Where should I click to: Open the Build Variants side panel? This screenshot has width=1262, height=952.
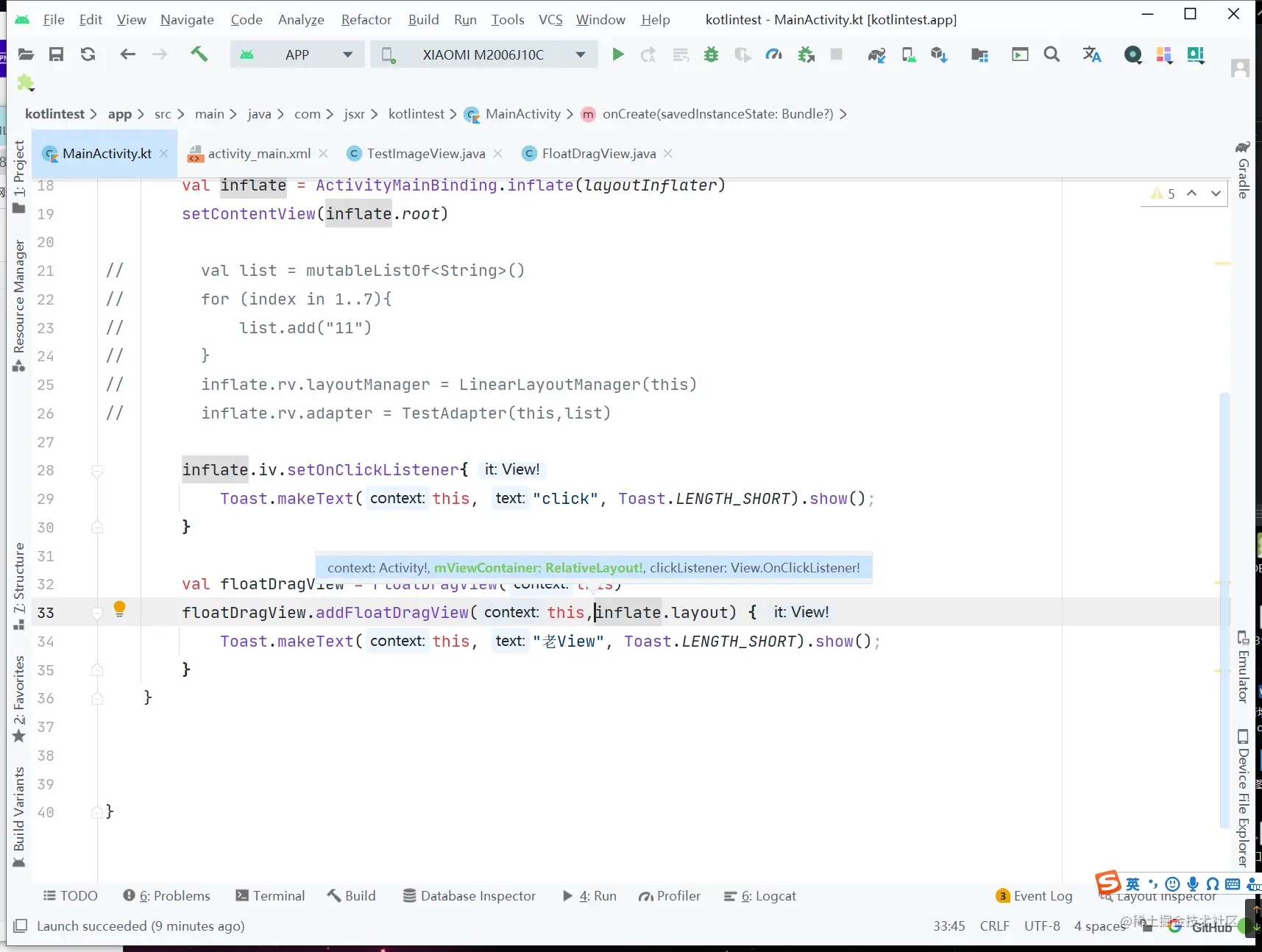[19, 817]
